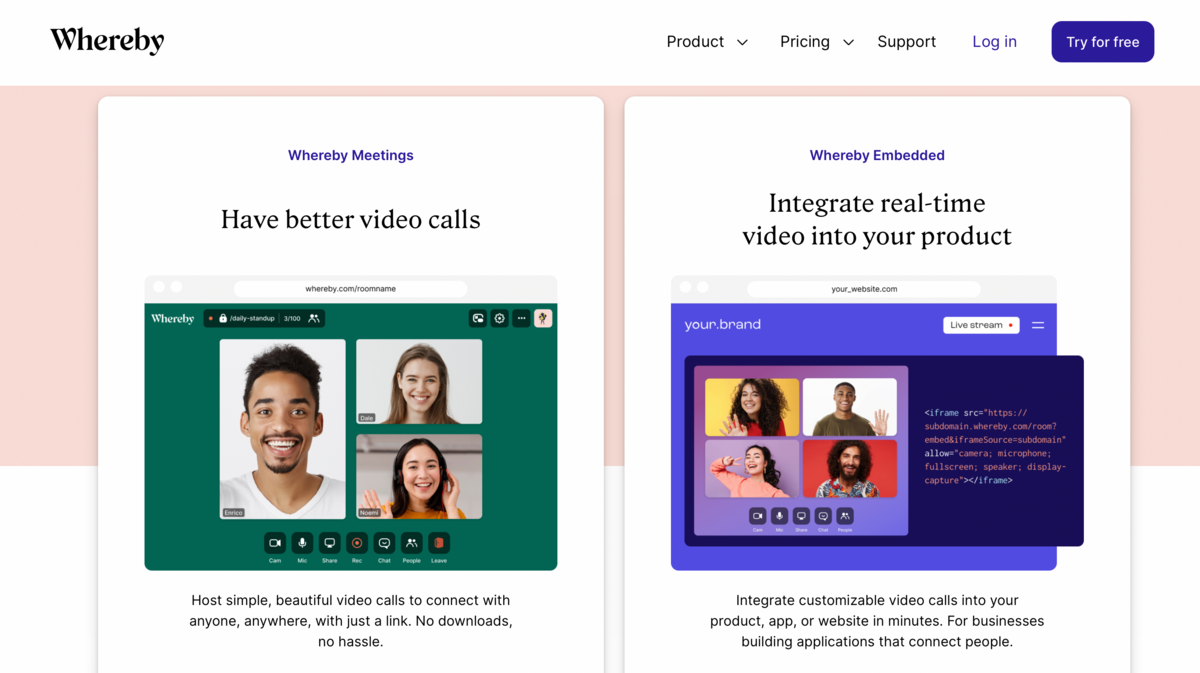The width and height of the screenshot is (1200, 673).
Task: Click the Chat icon in the embedded preview
Action: click(823, 516)
